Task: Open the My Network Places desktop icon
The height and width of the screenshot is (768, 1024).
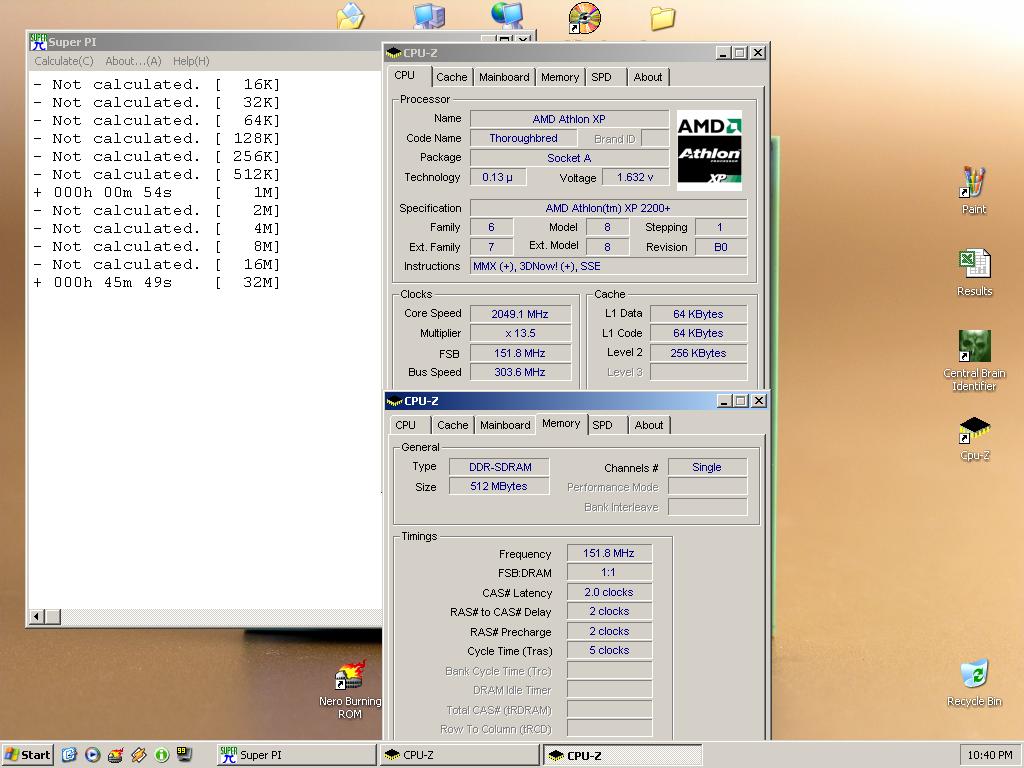Action: (x=507, y=16)
